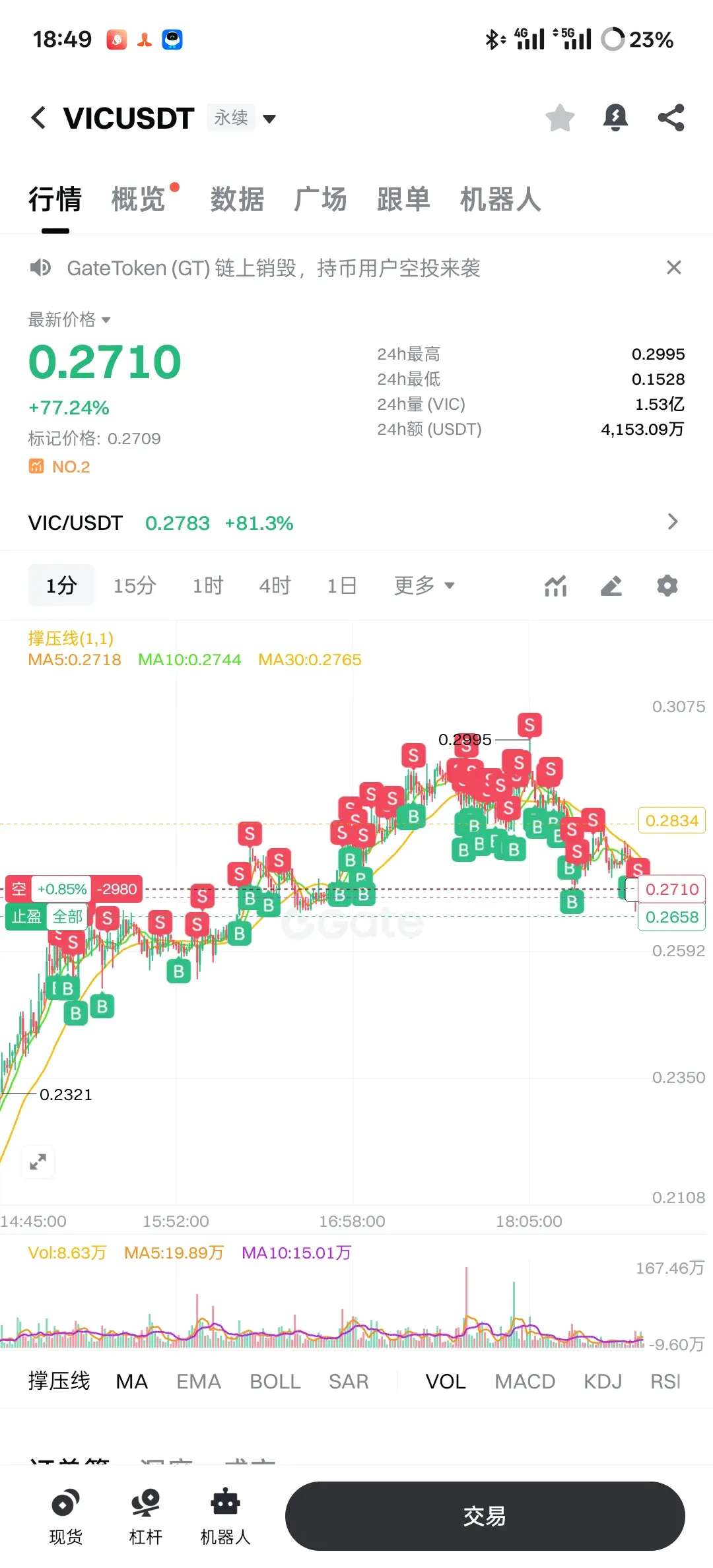This screenshot has width=713, height=1568.
Task: Share this market page
Action: pos(671,118)
